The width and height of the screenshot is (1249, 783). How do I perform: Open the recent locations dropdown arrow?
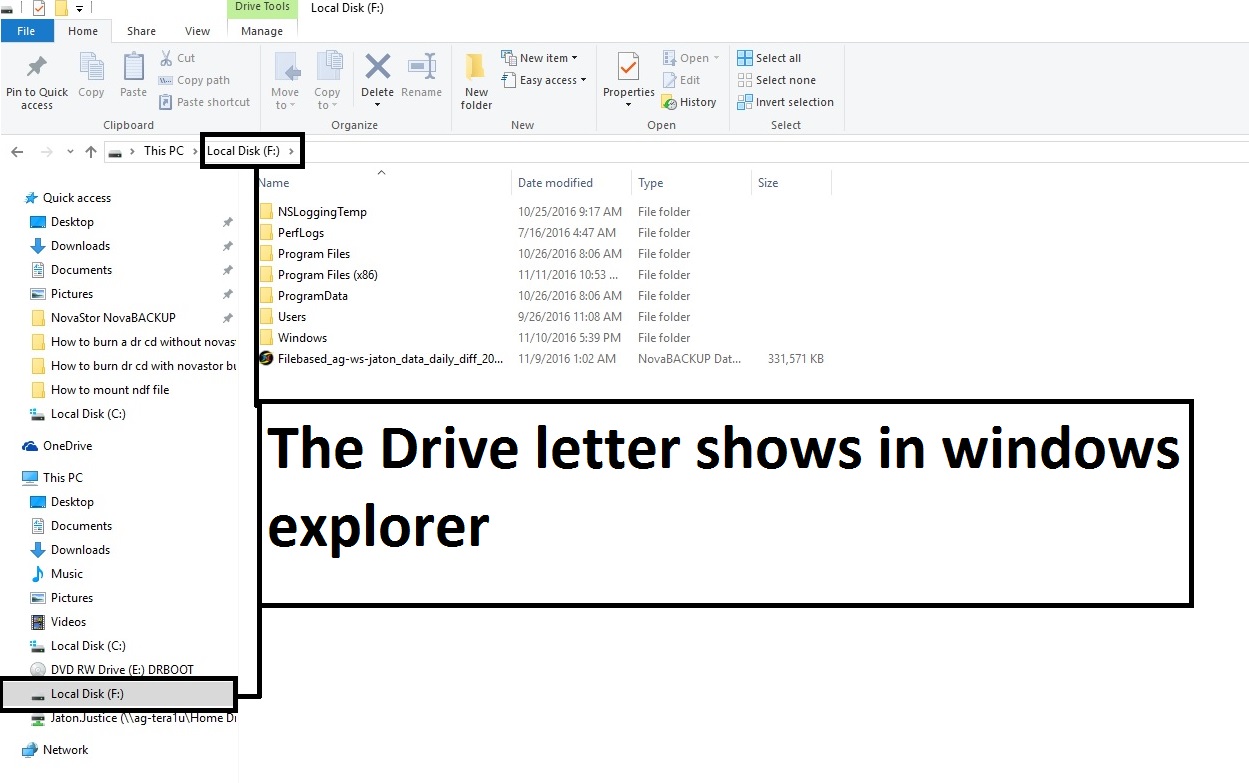pos(70,152)
